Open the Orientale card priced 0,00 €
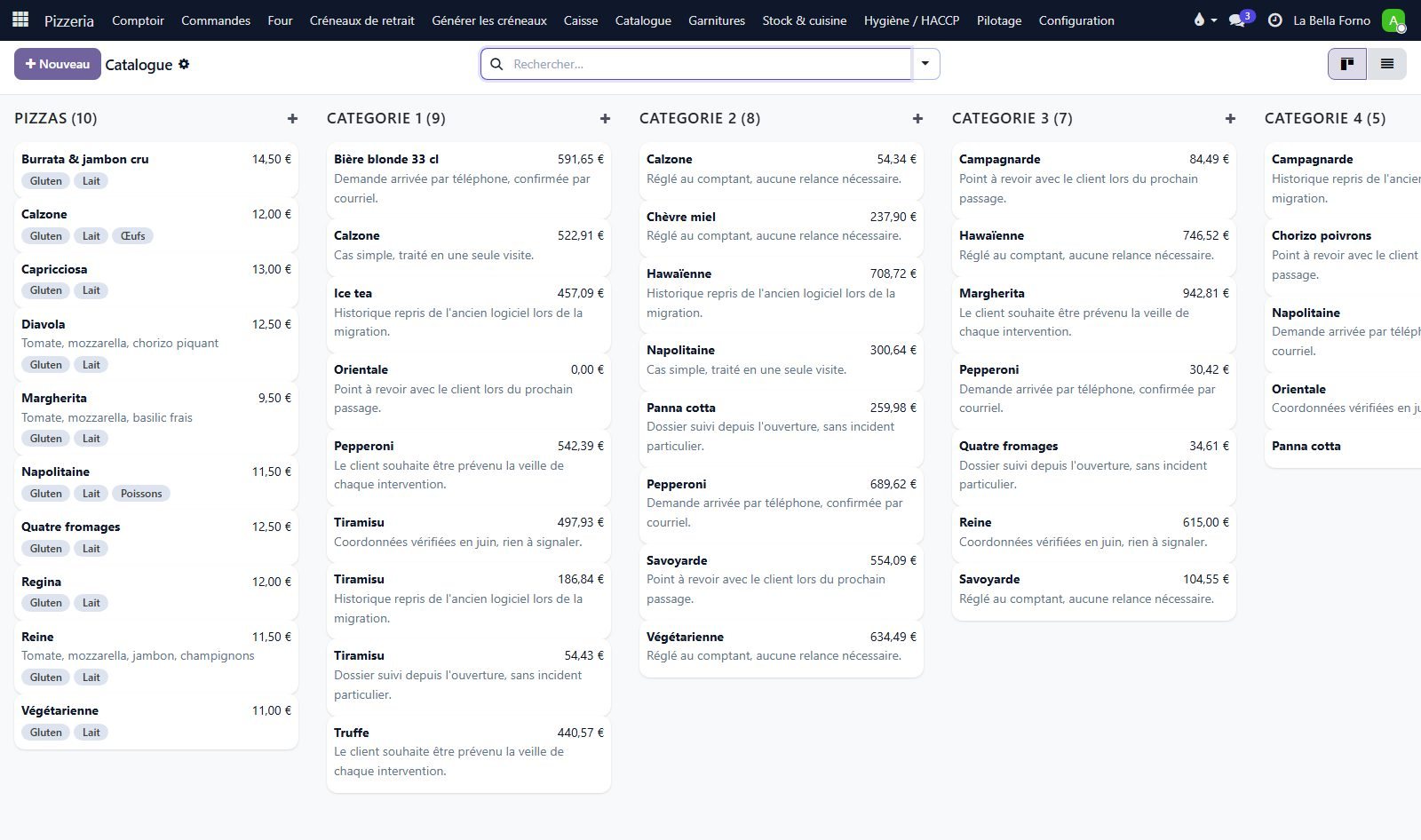This screenshot has height=840, width=1421. [x=469, y=390]
